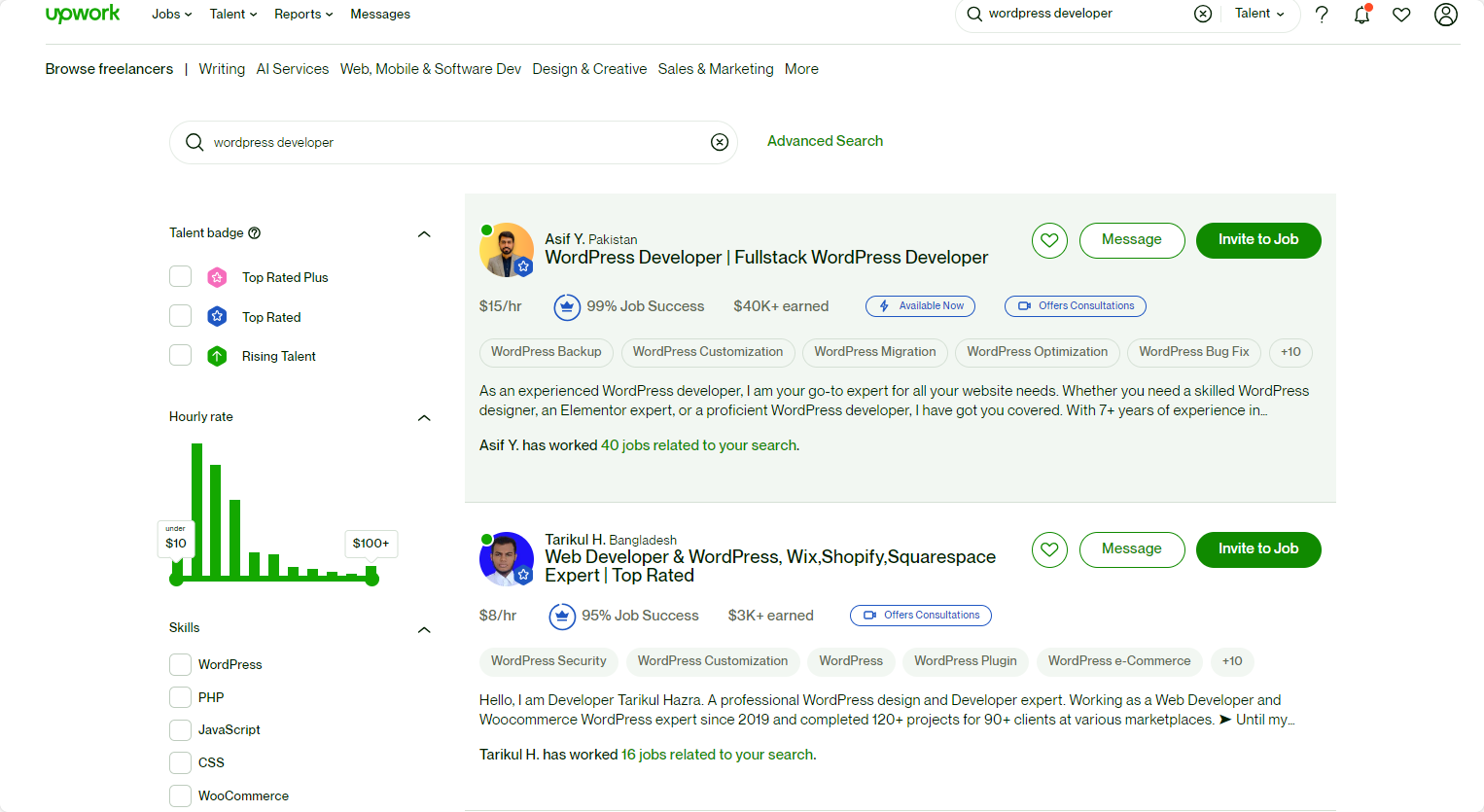The height and width of the screenshot is (812, 1484).
Task: Open the help question mark icon
Action: click(1322, 14)
